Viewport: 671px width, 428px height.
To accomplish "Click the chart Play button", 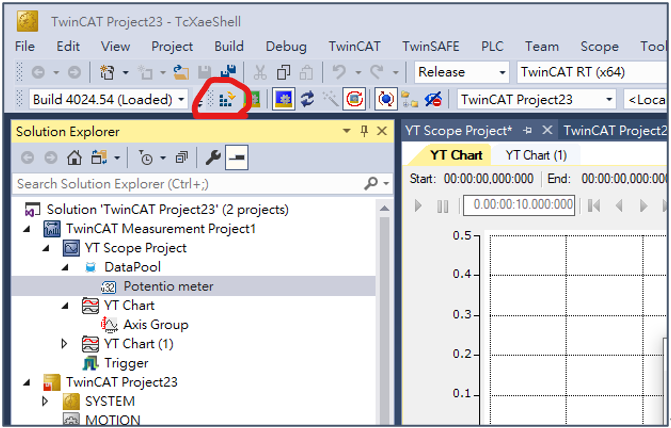I will (419, 206).
